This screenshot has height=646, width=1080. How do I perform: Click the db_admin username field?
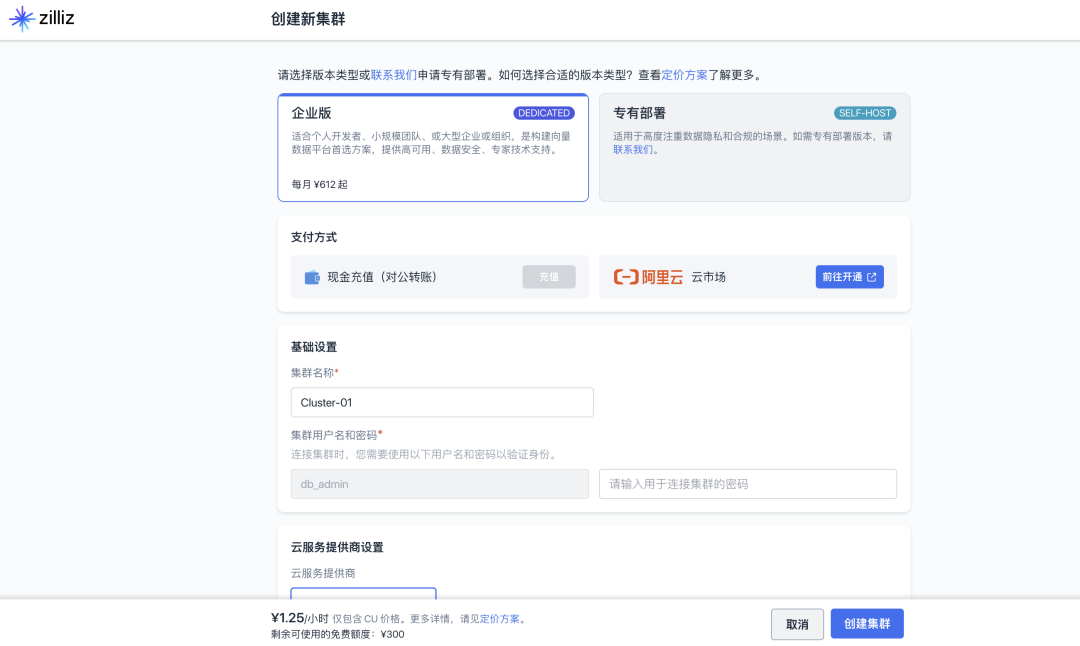pyautogui.click(x=439, y=483)
